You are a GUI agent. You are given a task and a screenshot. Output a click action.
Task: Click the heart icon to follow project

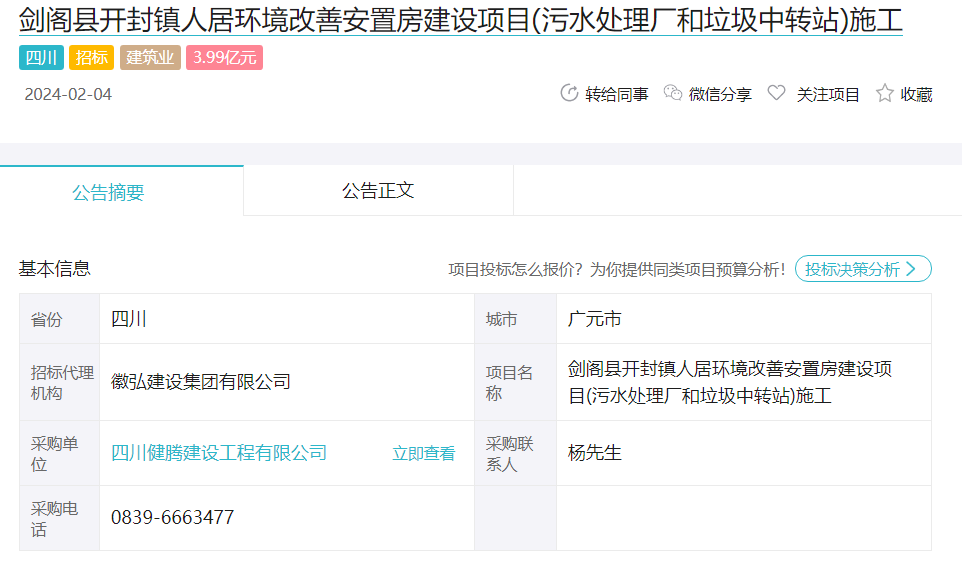776,93
